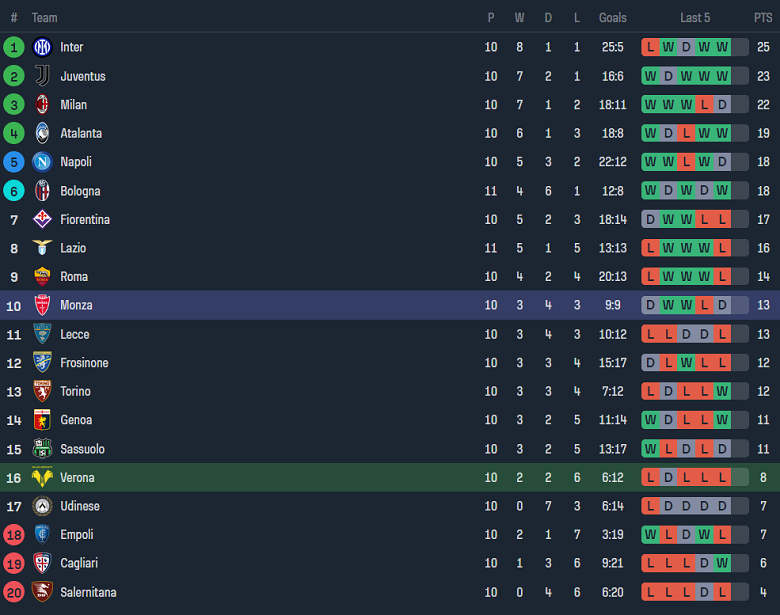780x615 pixels.
Task: Click the Napoli club badge
Action: click(x=42, y=162)
